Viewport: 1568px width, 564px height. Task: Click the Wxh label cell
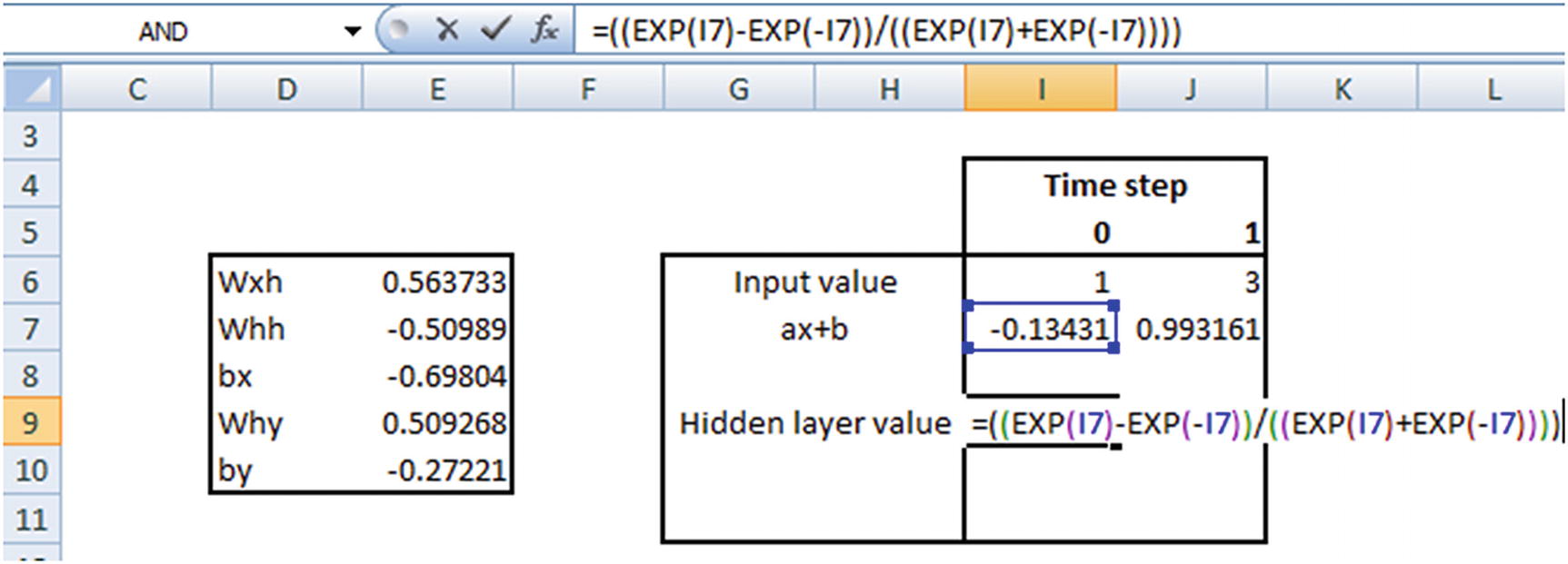(286, 282)
